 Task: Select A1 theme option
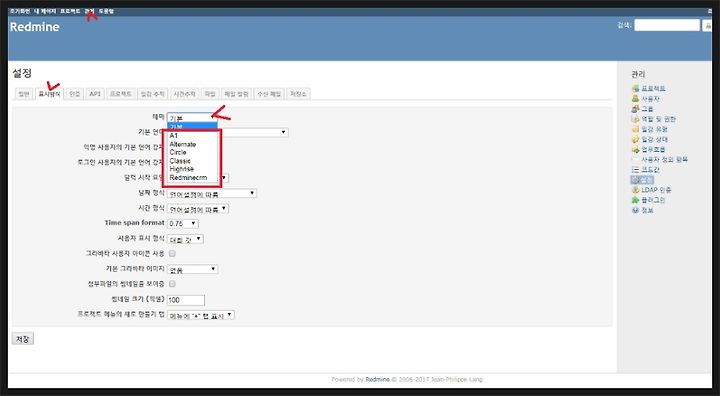192,136
